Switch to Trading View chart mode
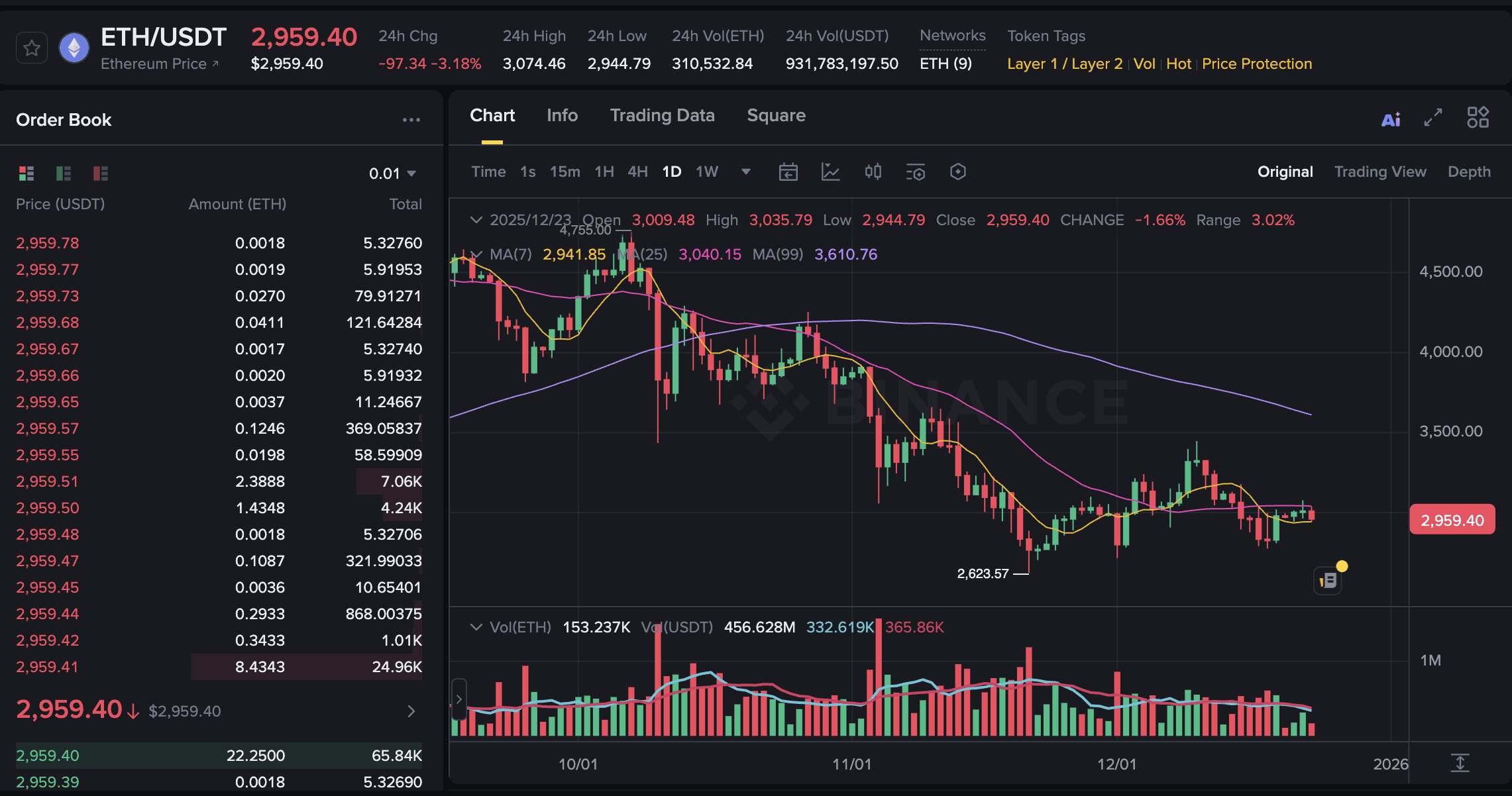 tap(1380, 171)
